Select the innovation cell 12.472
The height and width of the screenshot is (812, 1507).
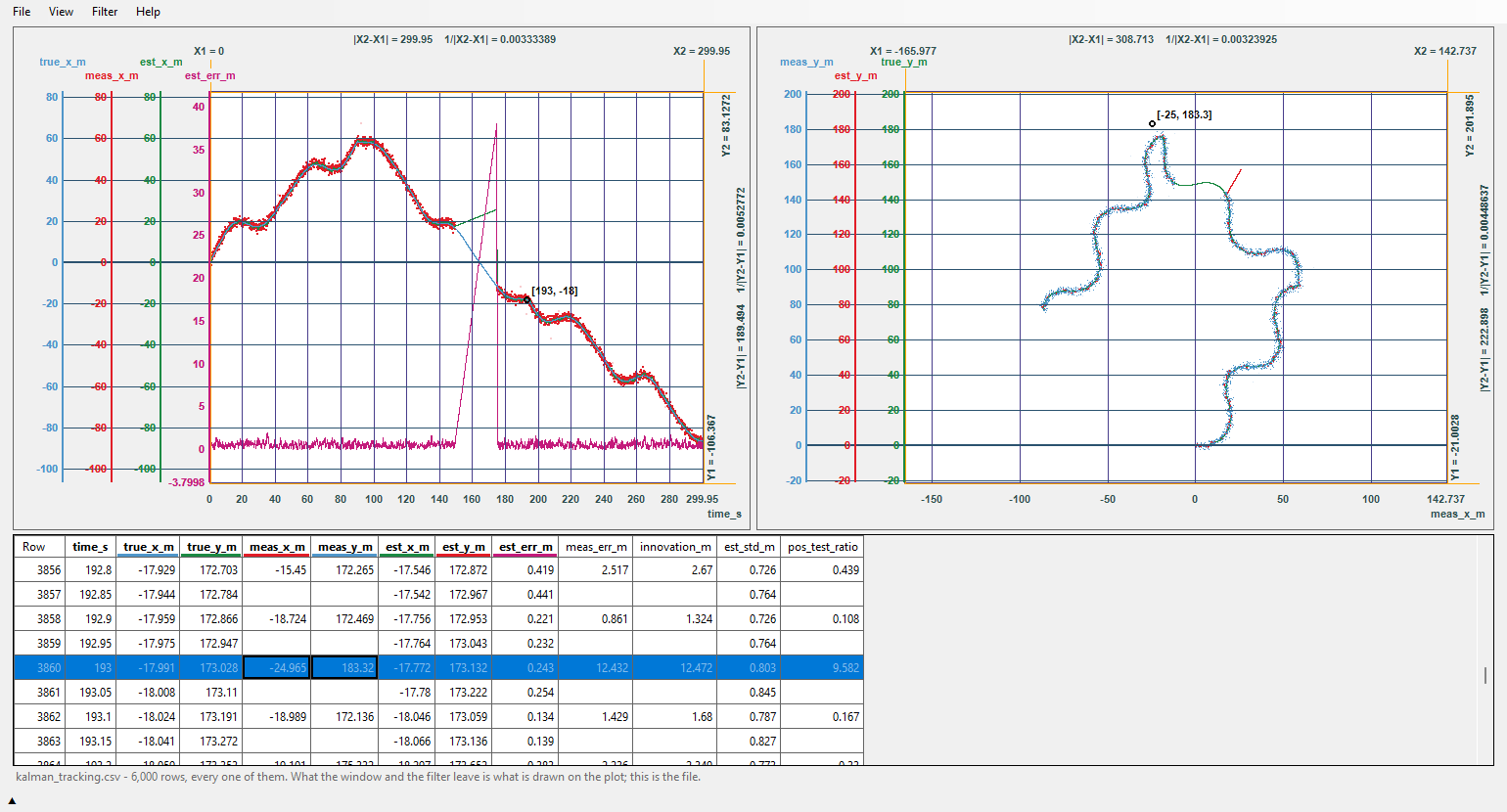click(675, 667)
